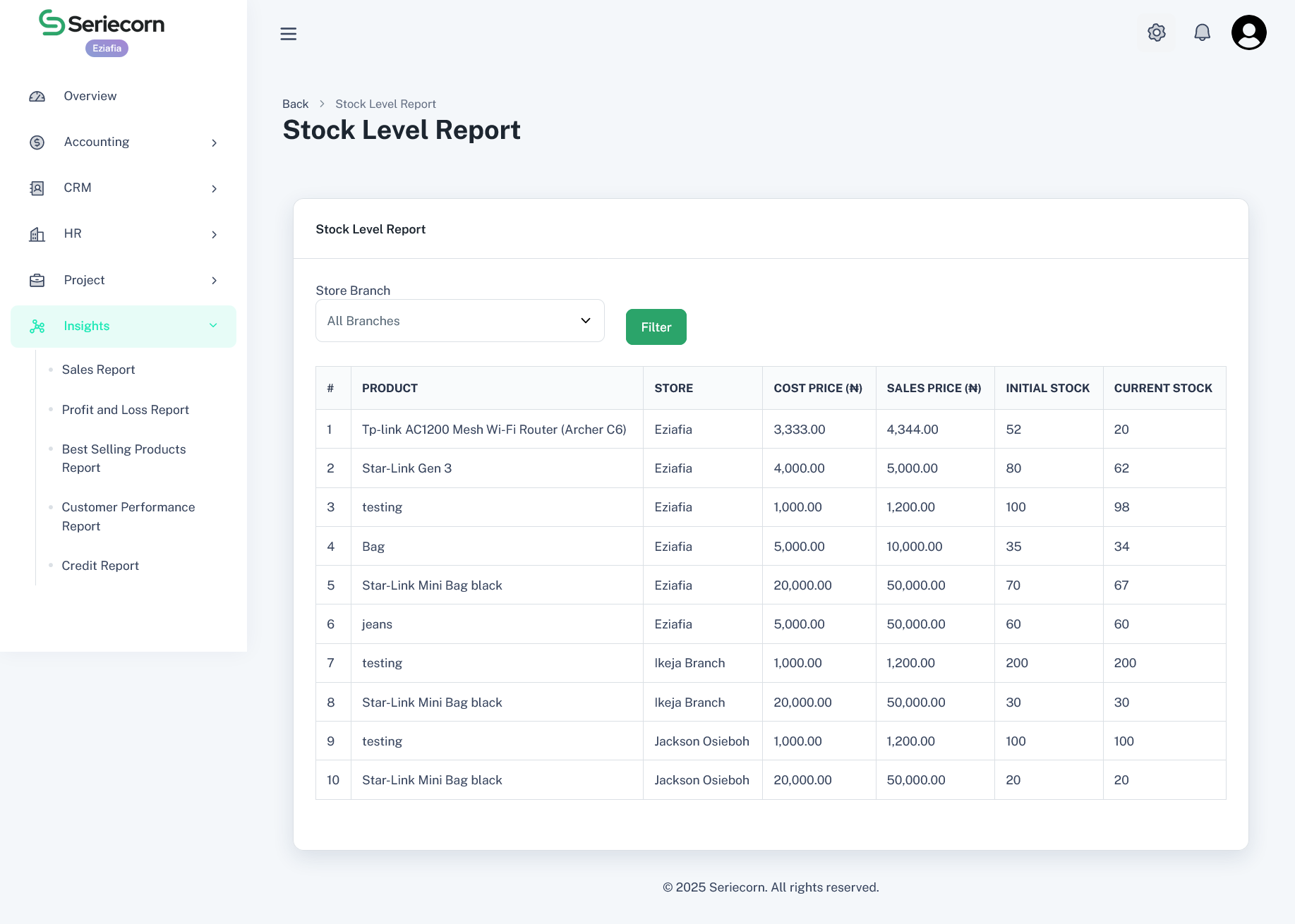Toggle the hamburger sidebar menu

coord(288,33)
